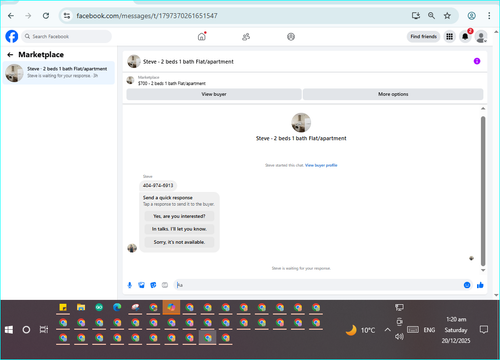
Task: Click the back arrow beside Marketplace
Action: pyautogui.click(x=10, y=55)
